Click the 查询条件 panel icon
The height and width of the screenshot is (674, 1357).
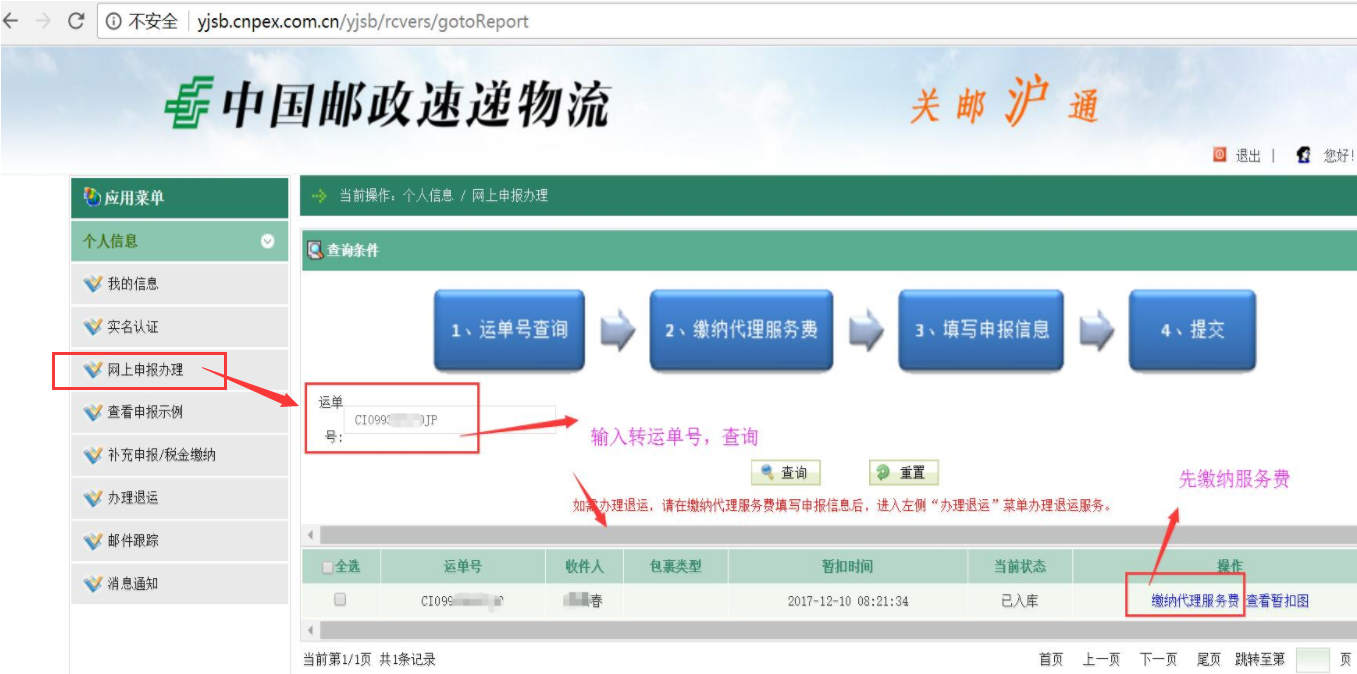(315, 250)
